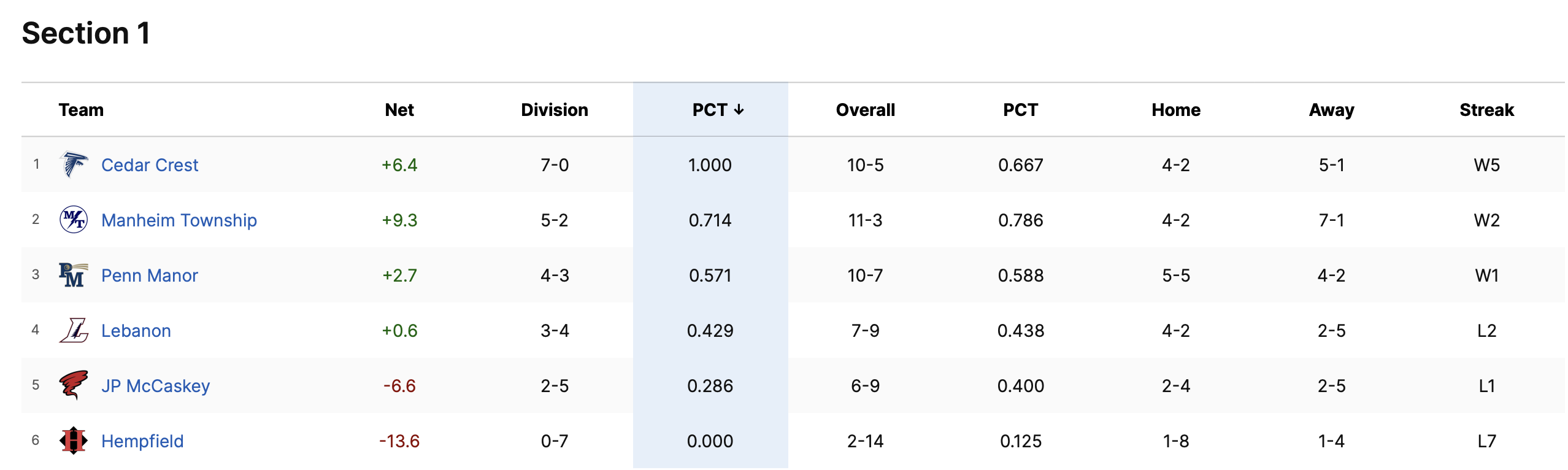Click the JP McCaskey tornado logo
1568x470 pixels.
tap(74, 385)
